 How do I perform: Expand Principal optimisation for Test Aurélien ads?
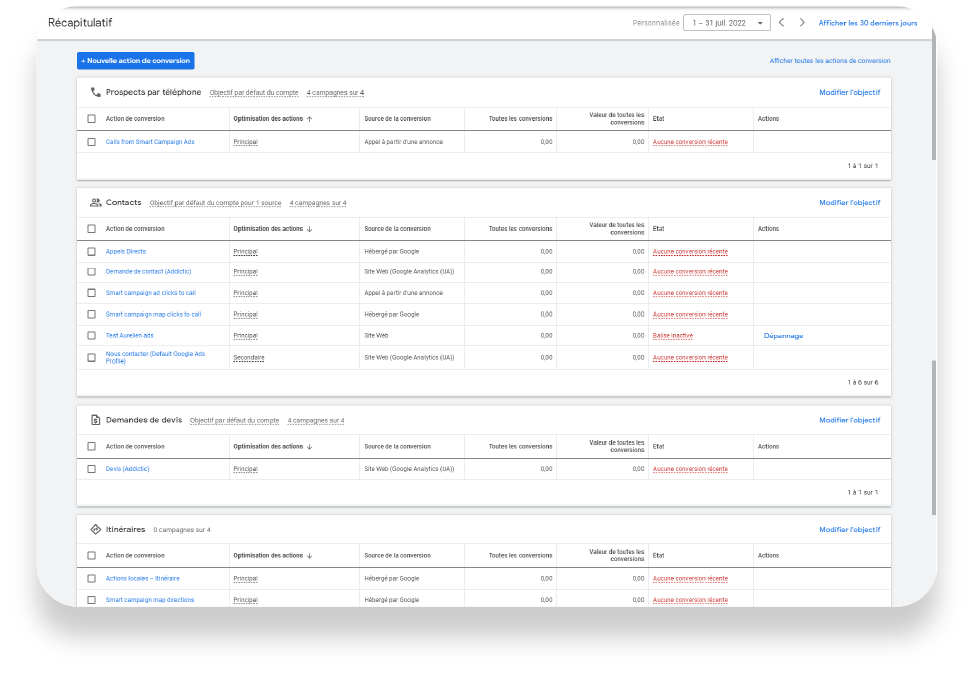click(245, 336)
